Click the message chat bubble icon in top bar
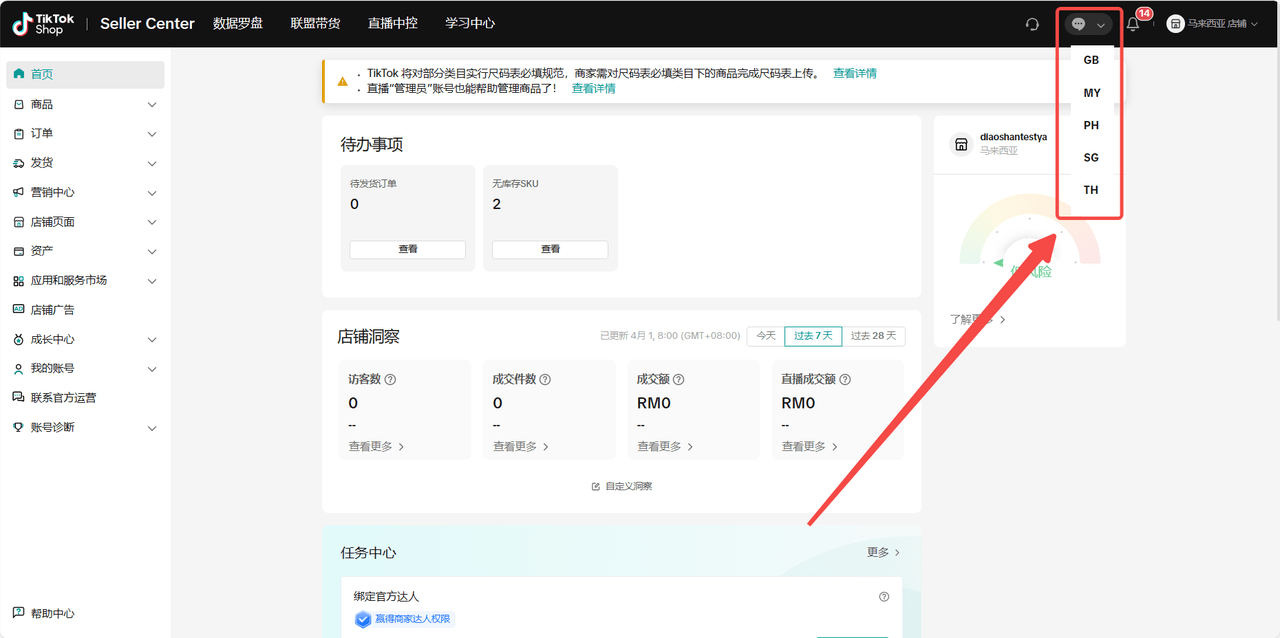The width and height of the screenshot is (1280, 638). click(x=1080, y=23)
